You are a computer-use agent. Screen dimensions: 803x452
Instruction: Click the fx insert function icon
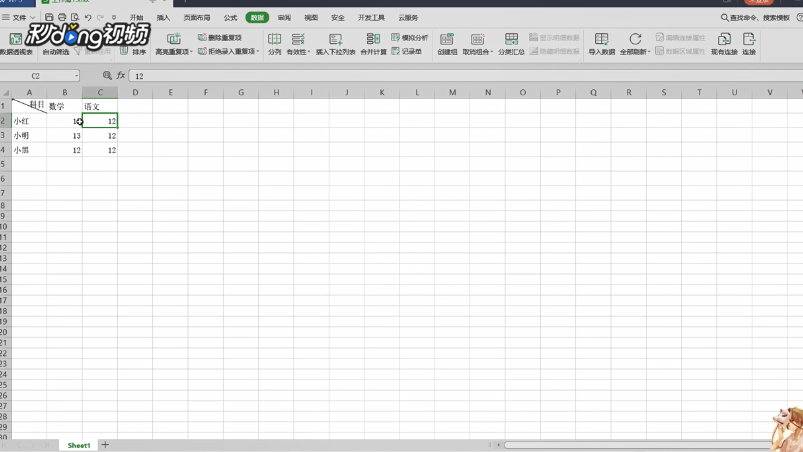click(121, 75)
